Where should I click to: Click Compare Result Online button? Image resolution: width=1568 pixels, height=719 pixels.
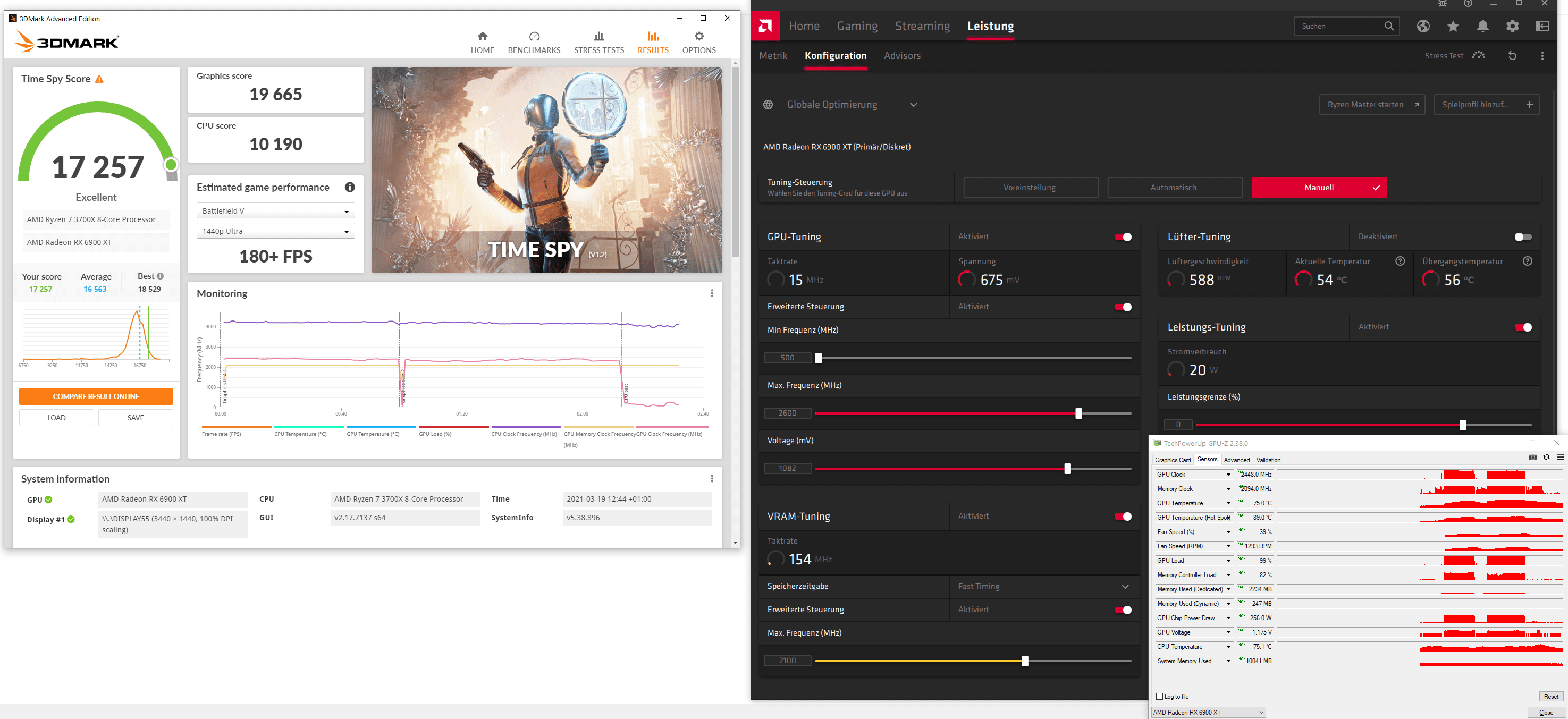[x=96, y=396]
